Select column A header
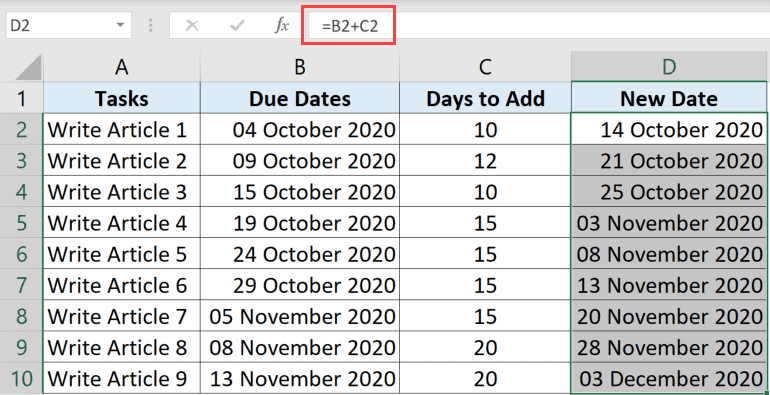 [x=122, y=67]
